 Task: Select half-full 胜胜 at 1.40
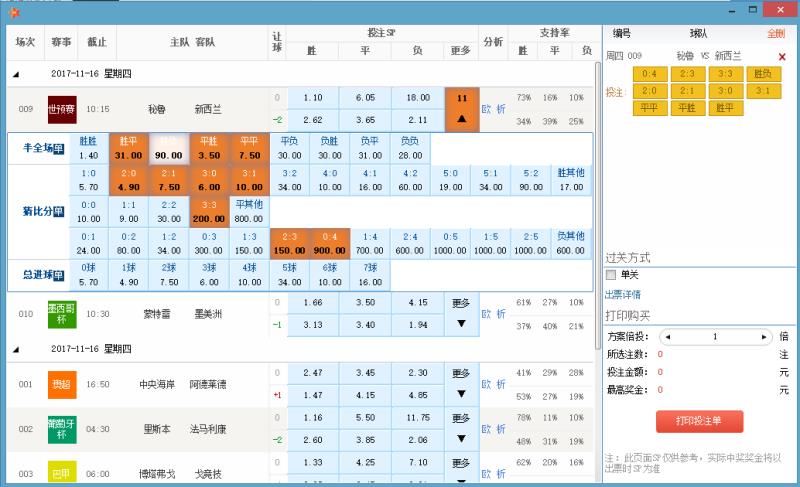[x=89, y=148]
